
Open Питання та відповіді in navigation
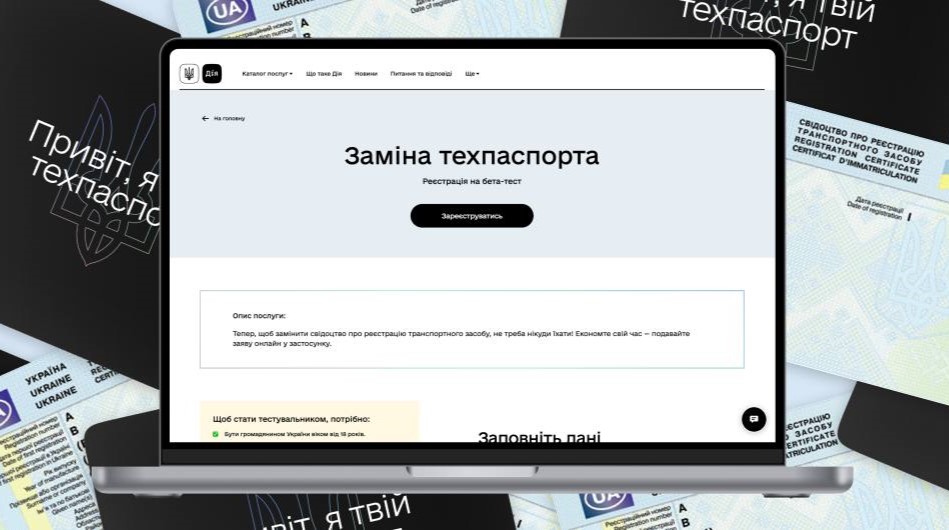[421, 74]
